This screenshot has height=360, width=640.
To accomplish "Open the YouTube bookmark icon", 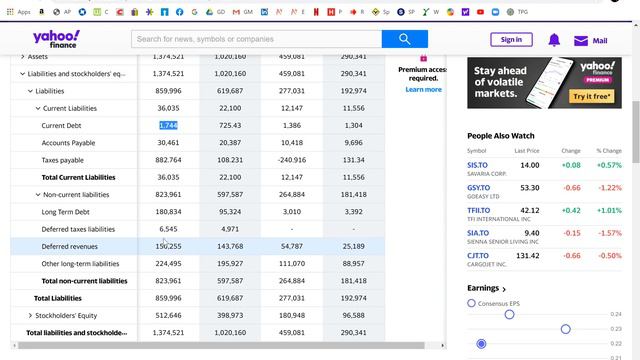I will (x=480, y=12).
